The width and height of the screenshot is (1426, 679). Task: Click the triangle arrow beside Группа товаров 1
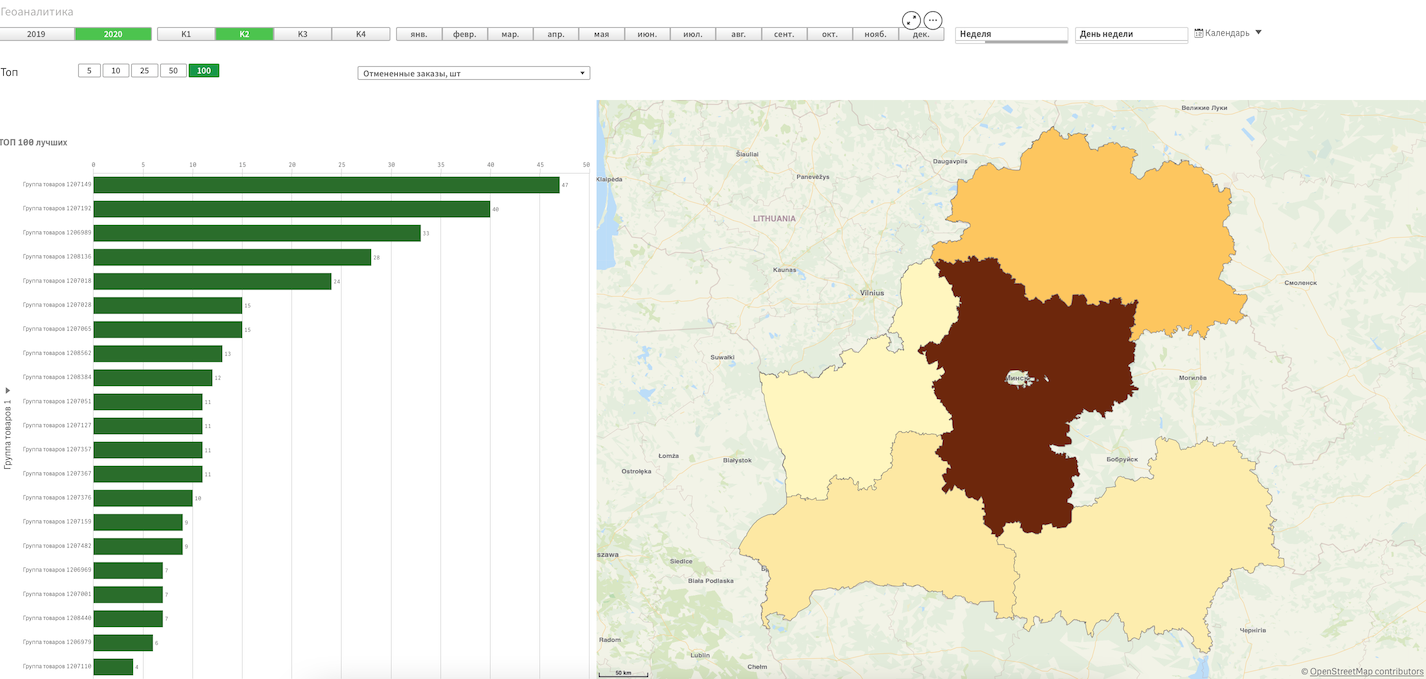point(8,390)
